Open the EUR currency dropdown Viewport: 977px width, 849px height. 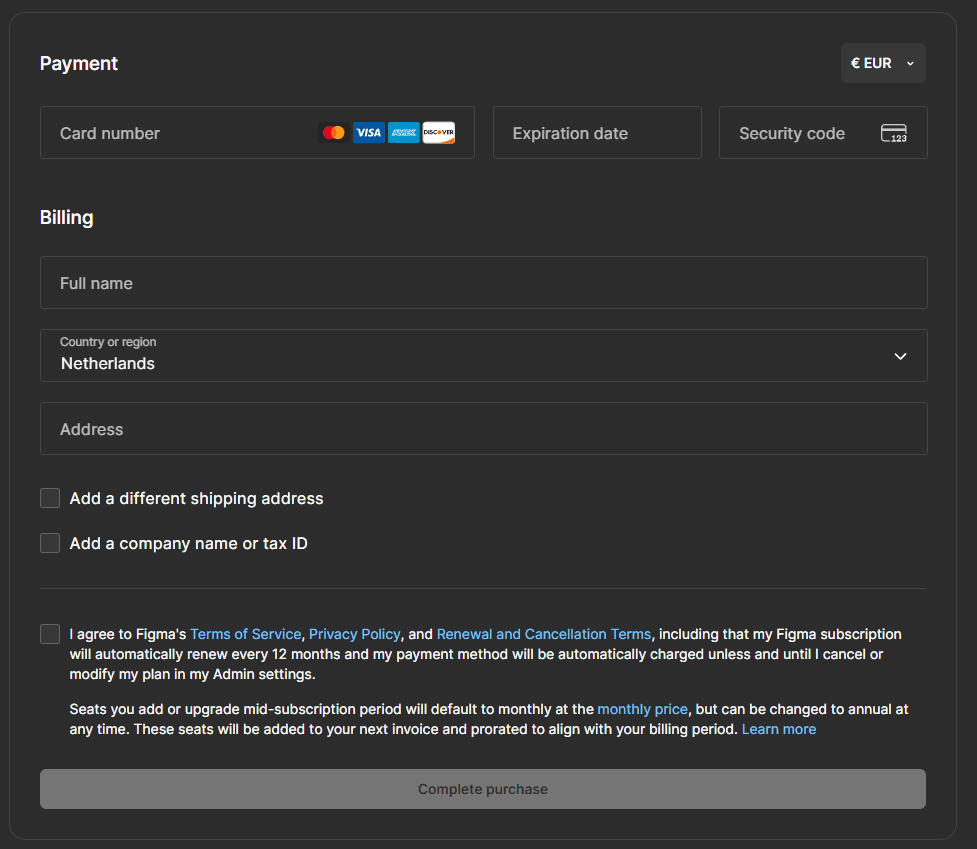[883, 63]
